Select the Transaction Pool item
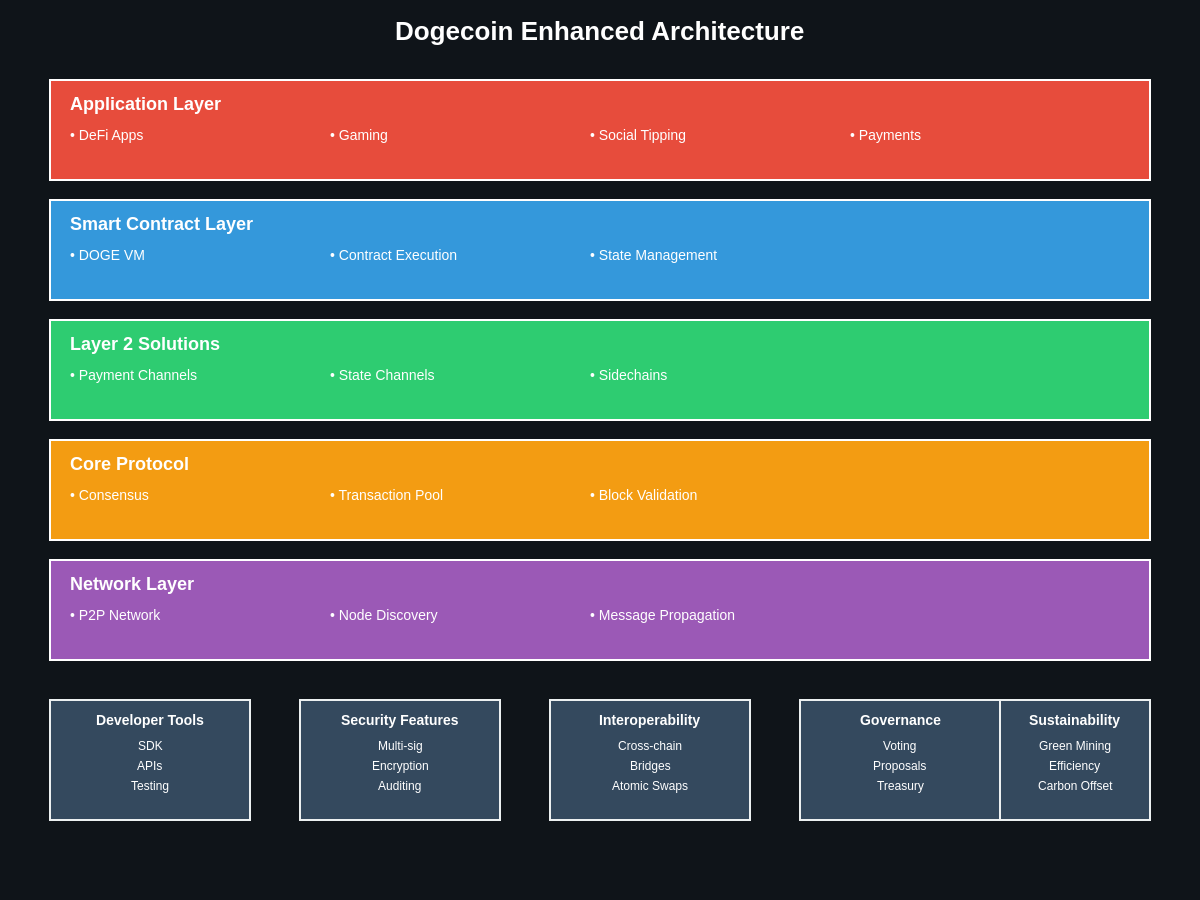This screenshot has height=900, width=1200. [386, 495]
